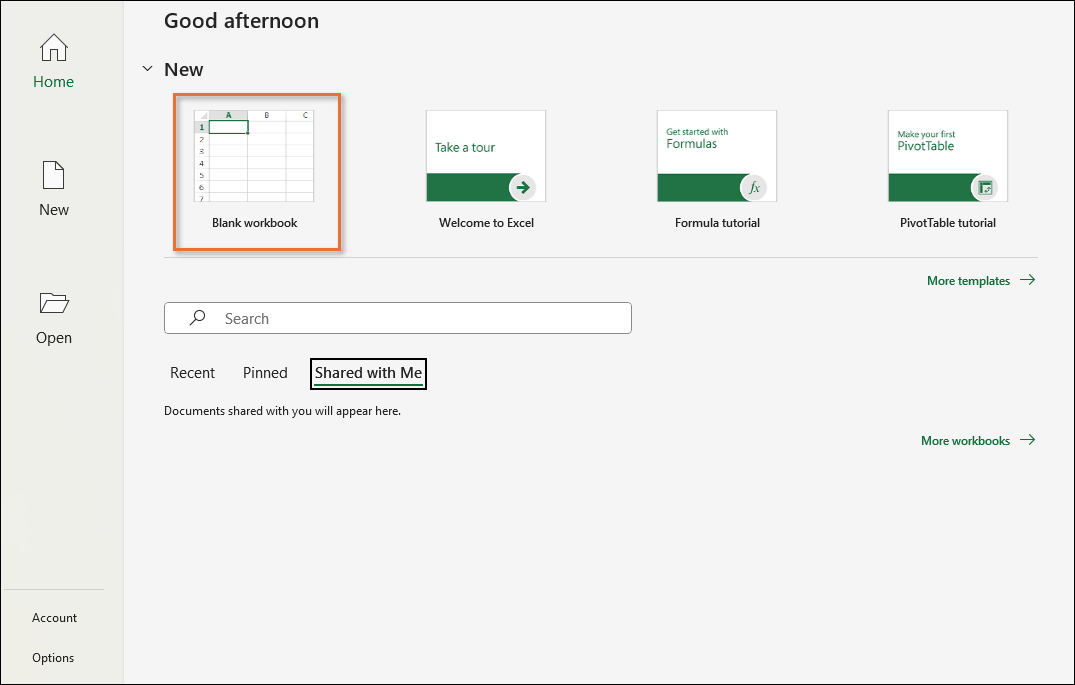Click the green arrow on Take a tour

tap(522, 187)
